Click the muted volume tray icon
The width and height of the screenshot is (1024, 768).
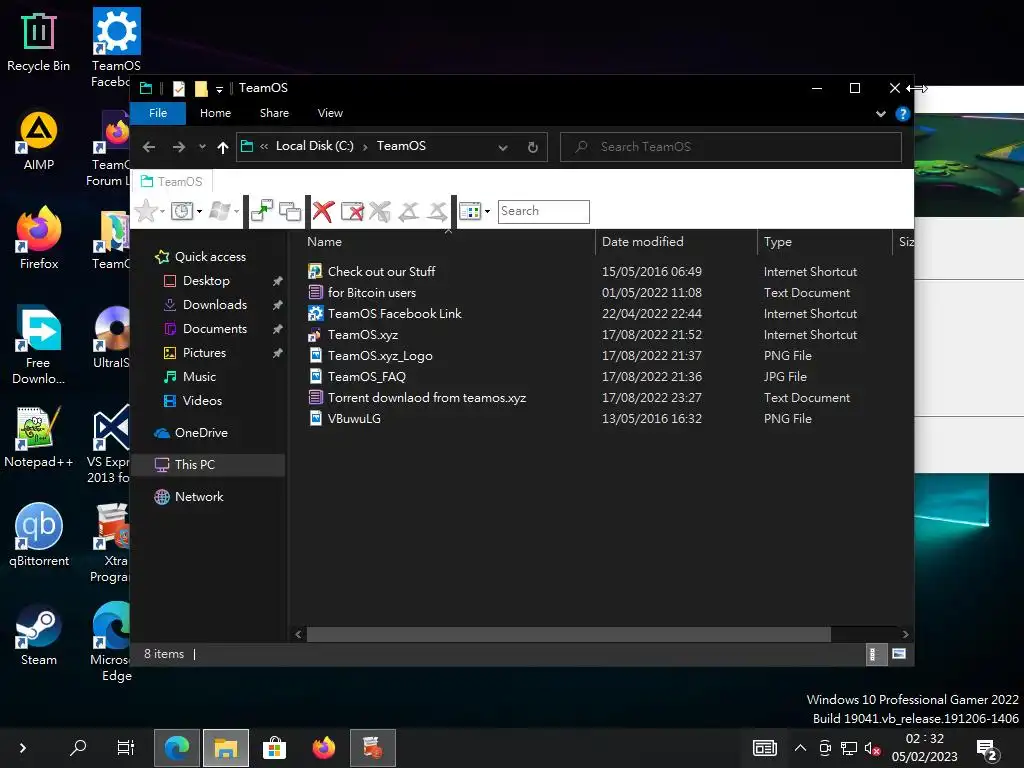click(872, 748)
